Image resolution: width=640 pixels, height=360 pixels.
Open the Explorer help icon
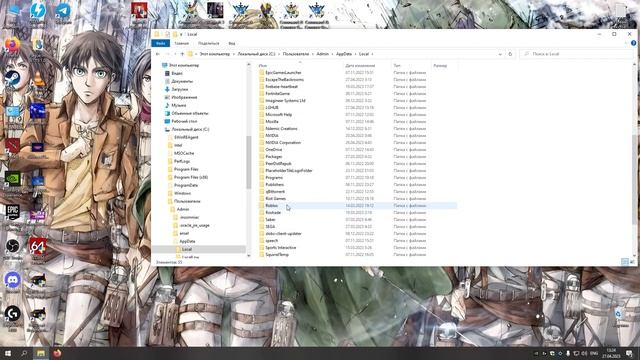[633, 43]
